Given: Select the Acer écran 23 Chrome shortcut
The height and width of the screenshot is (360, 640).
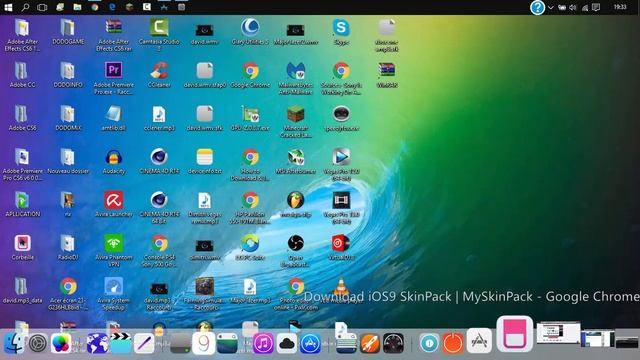Looking at the screenshot, I should click(x=68, y=286).
